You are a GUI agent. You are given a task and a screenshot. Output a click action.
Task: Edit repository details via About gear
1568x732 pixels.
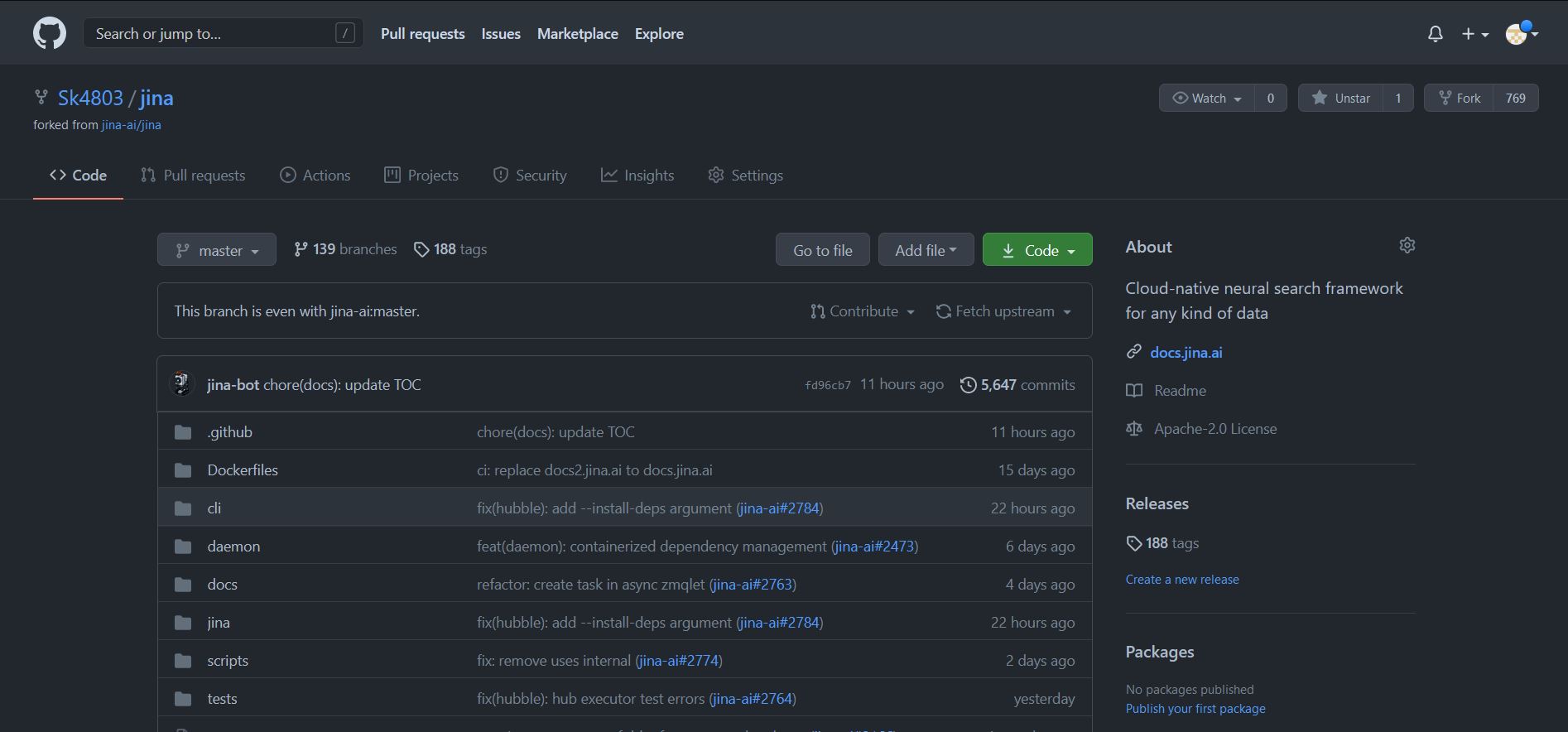(1407, 245)
